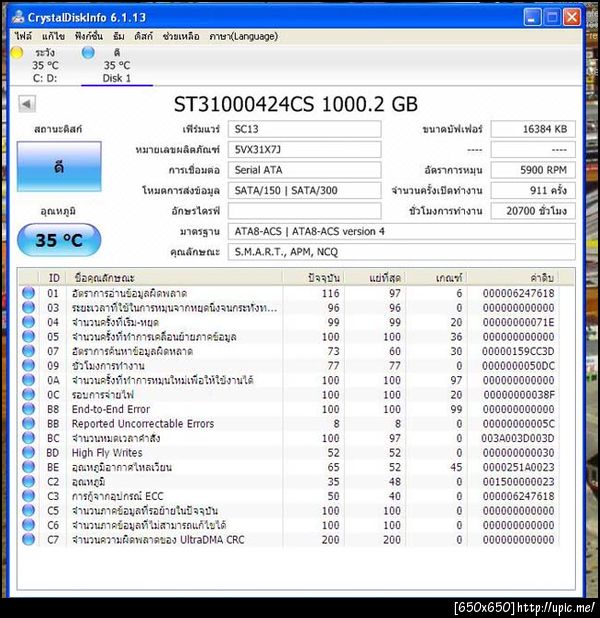Click blue status icon of Reported Uncorrectable Errors

click(x=28, y=423)
